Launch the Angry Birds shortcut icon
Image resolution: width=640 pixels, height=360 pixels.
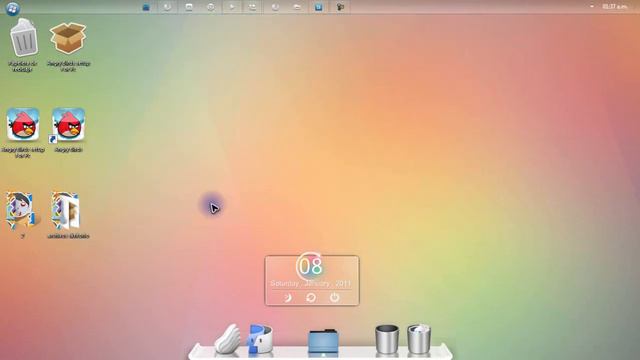(68, 124)
